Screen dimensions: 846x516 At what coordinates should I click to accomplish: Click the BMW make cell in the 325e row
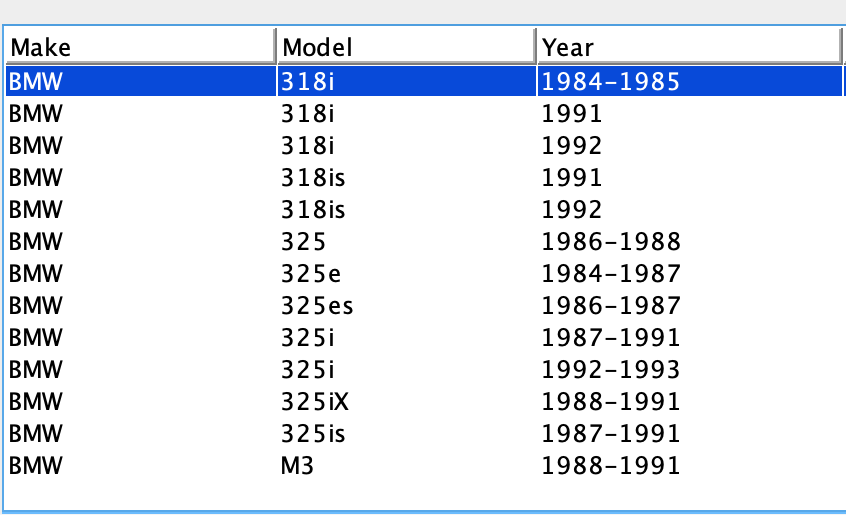(x=141, y=274)
